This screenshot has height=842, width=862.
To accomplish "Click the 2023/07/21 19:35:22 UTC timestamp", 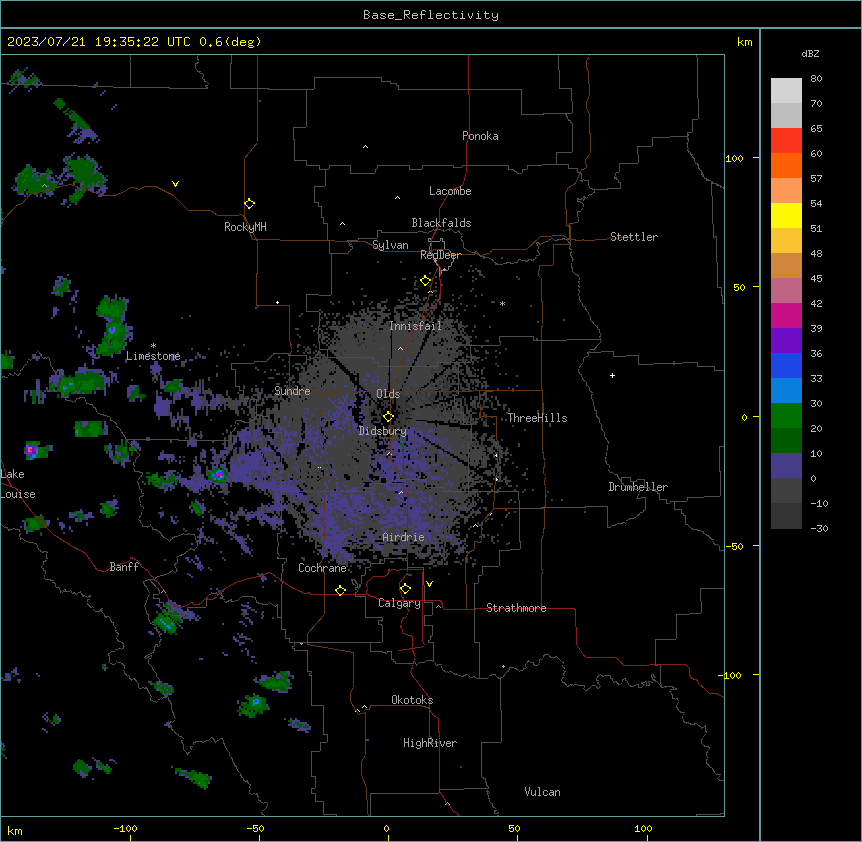I will (x=99, y=42).
